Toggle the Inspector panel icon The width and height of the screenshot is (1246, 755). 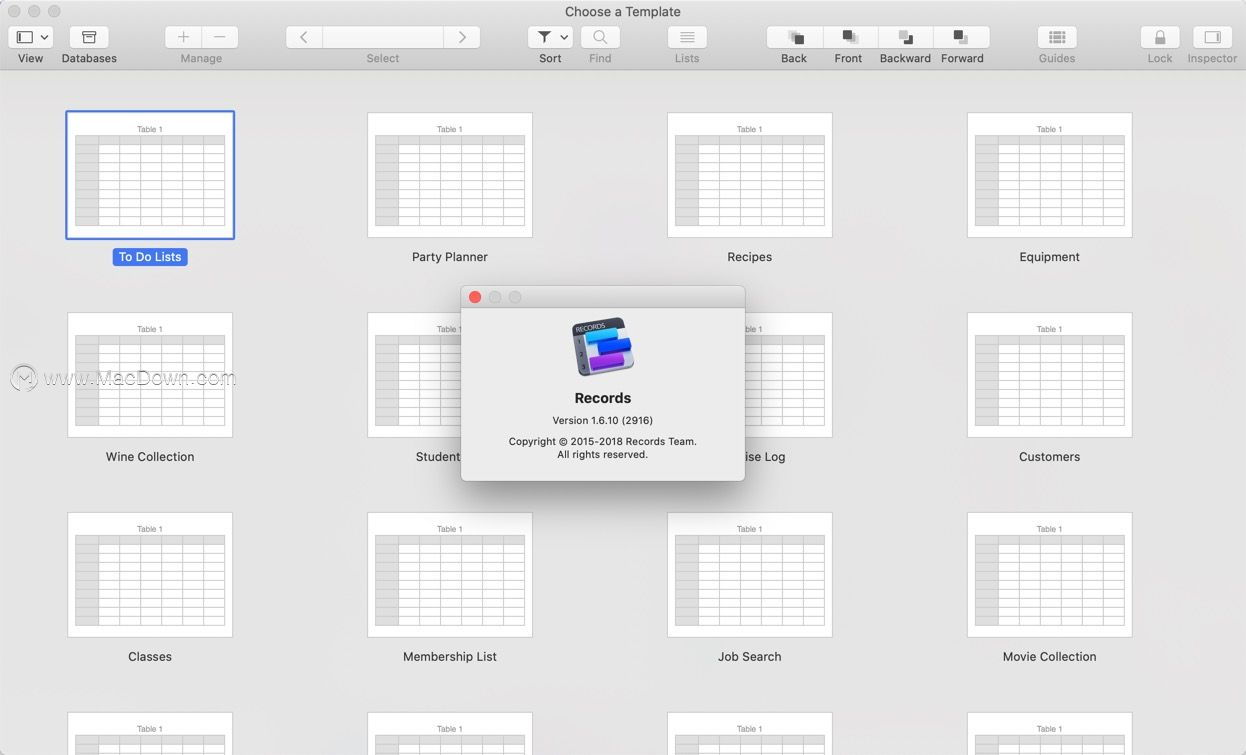point(1212,37)
